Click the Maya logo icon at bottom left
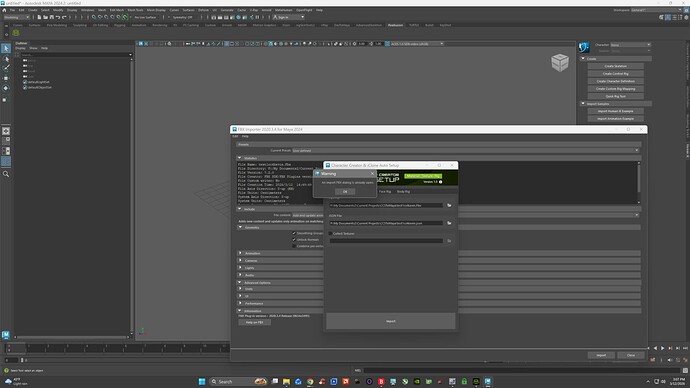The image size is (690, 388). pos(6,335)
